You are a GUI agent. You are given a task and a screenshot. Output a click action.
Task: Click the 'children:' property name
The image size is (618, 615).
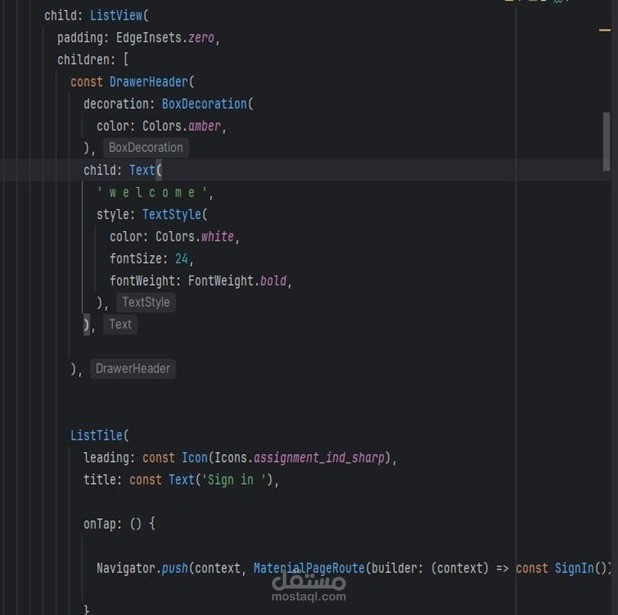pos(86,60)
